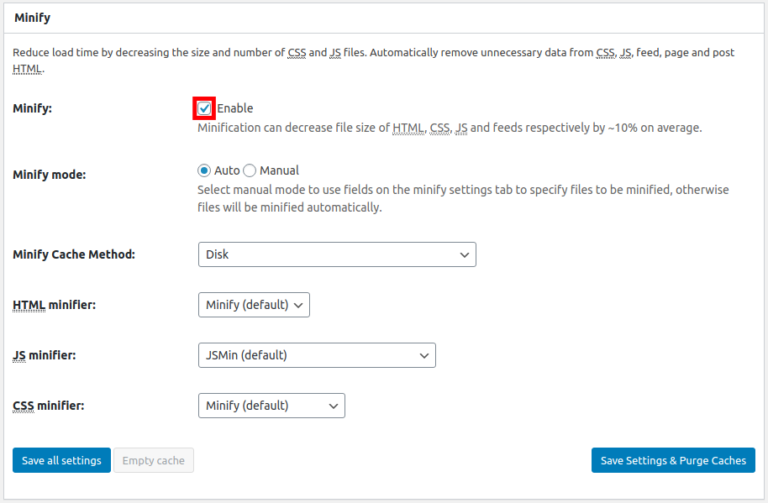Click the HTML minifier field label
The height and width of the screenshot is (503, 768).
point(54,304)
